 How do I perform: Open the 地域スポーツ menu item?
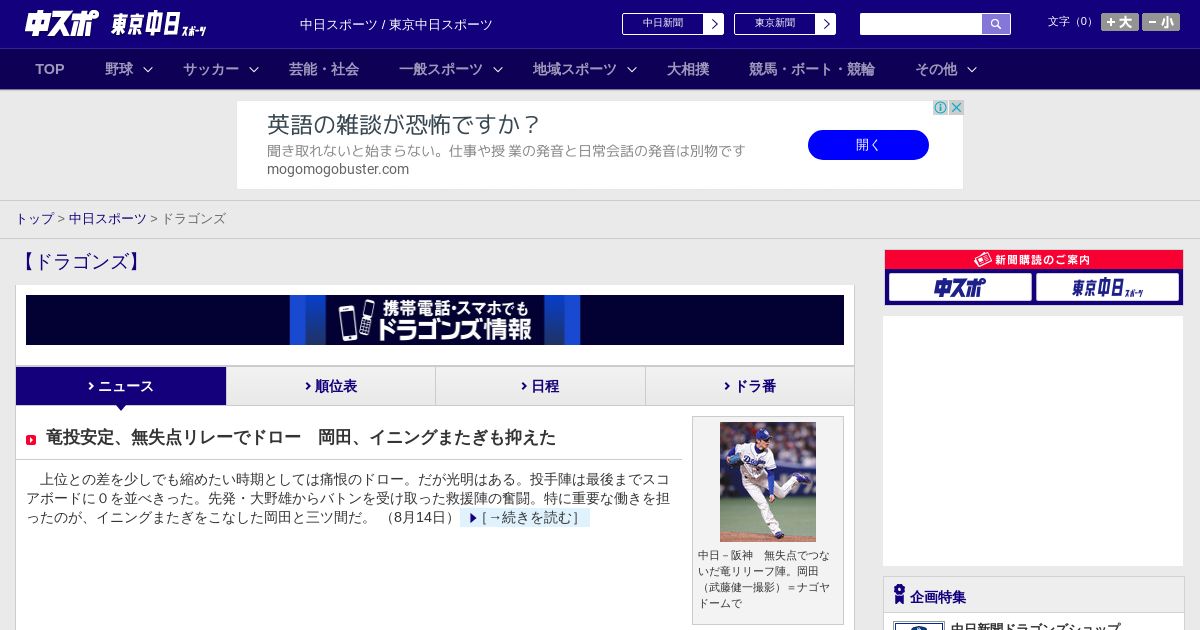pyautogui.click(x=575, y=69)
